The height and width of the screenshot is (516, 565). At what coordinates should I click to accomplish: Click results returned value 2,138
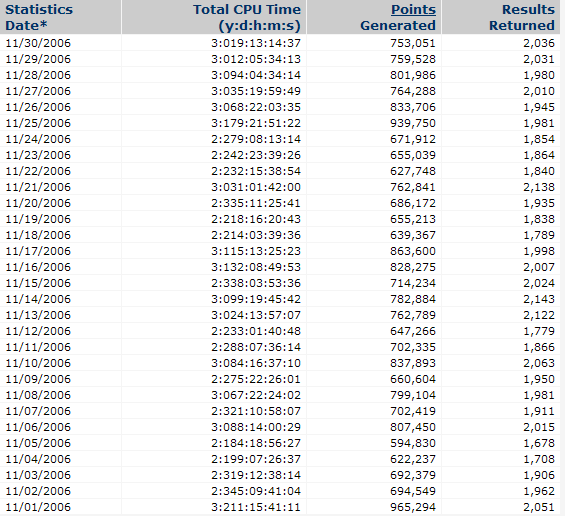click(539, 187)
